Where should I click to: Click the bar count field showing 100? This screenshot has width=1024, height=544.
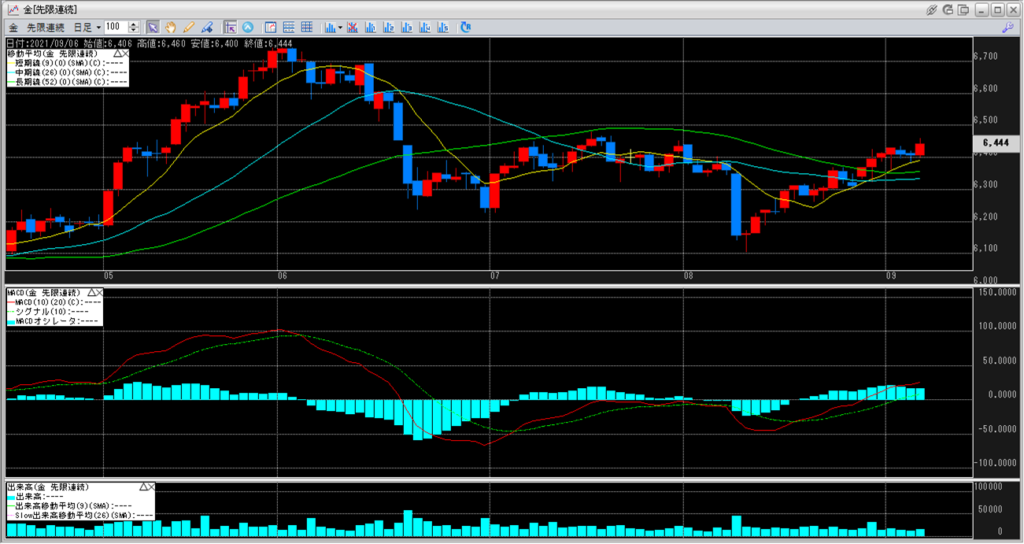(x=116, y=27)
